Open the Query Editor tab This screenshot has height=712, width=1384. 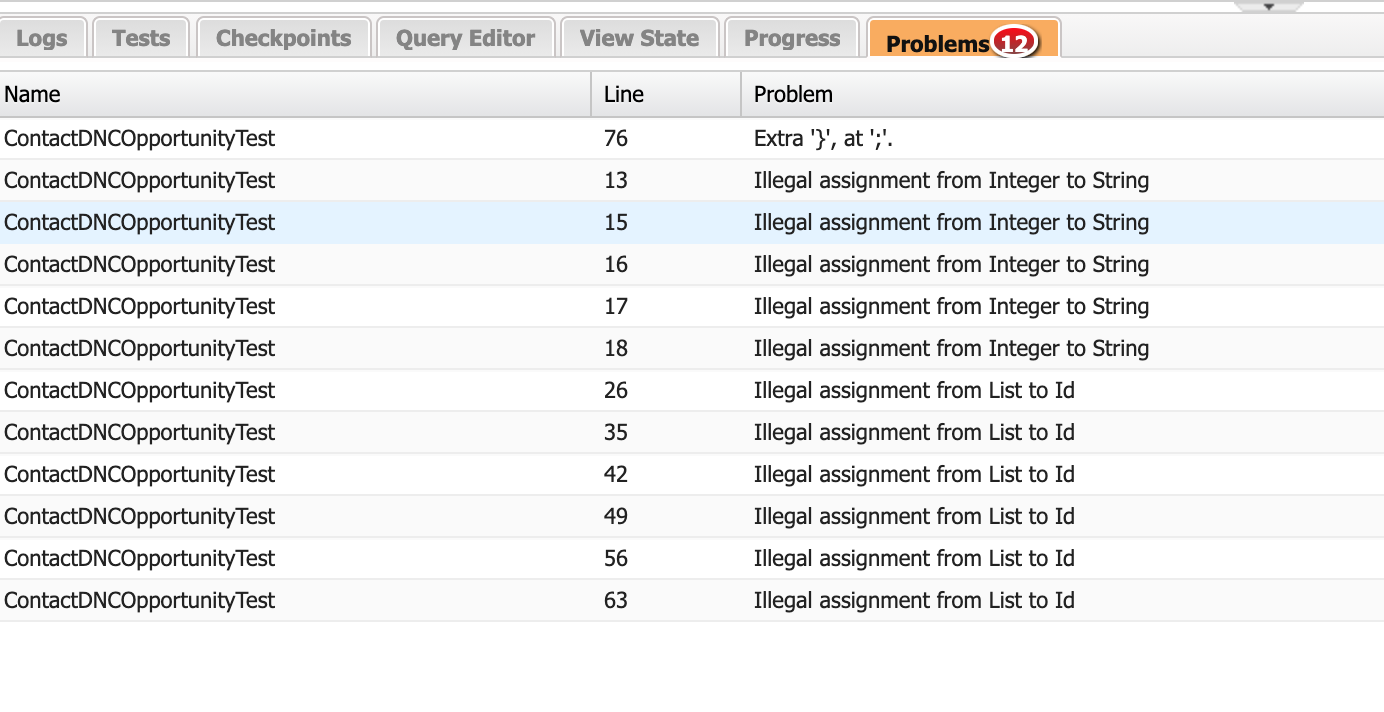point(465,39)
